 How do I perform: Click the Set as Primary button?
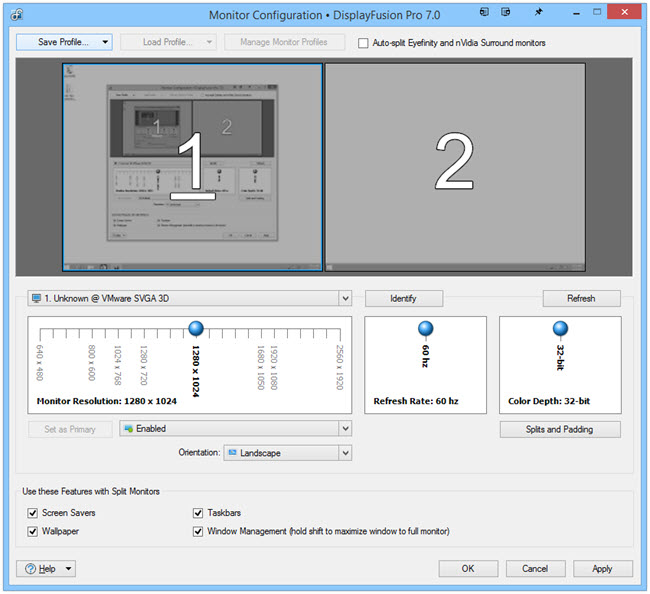click(70, 429)
